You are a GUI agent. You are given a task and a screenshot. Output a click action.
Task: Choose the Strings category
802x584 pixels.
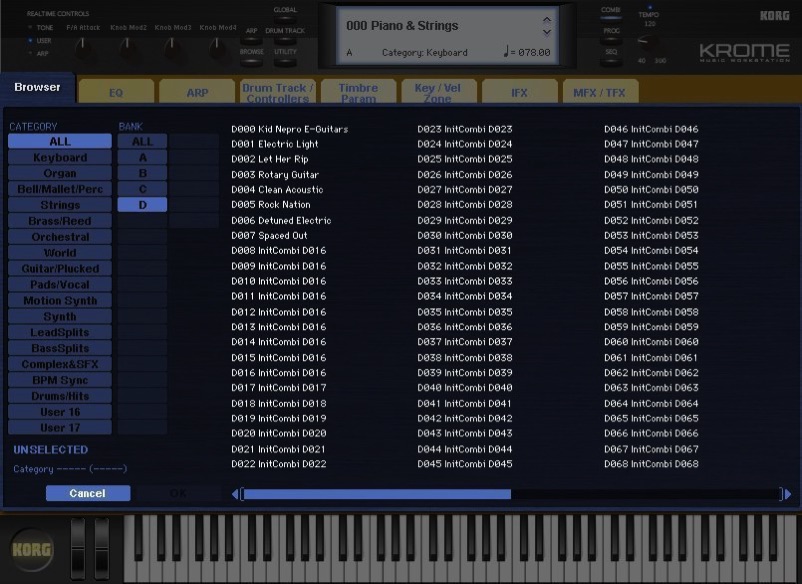pyautogui.click(x=60, y=205)
